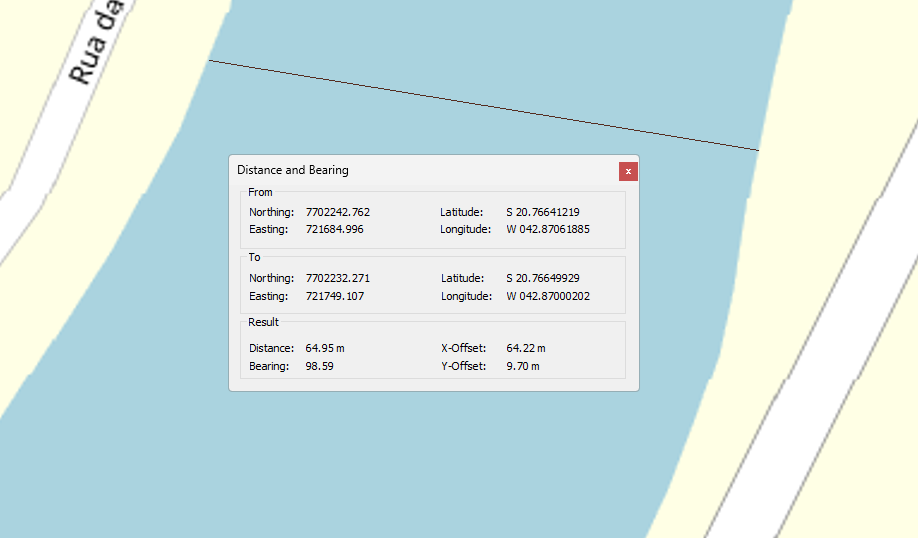Click the From Latitude value S 20.76641219

543,212
